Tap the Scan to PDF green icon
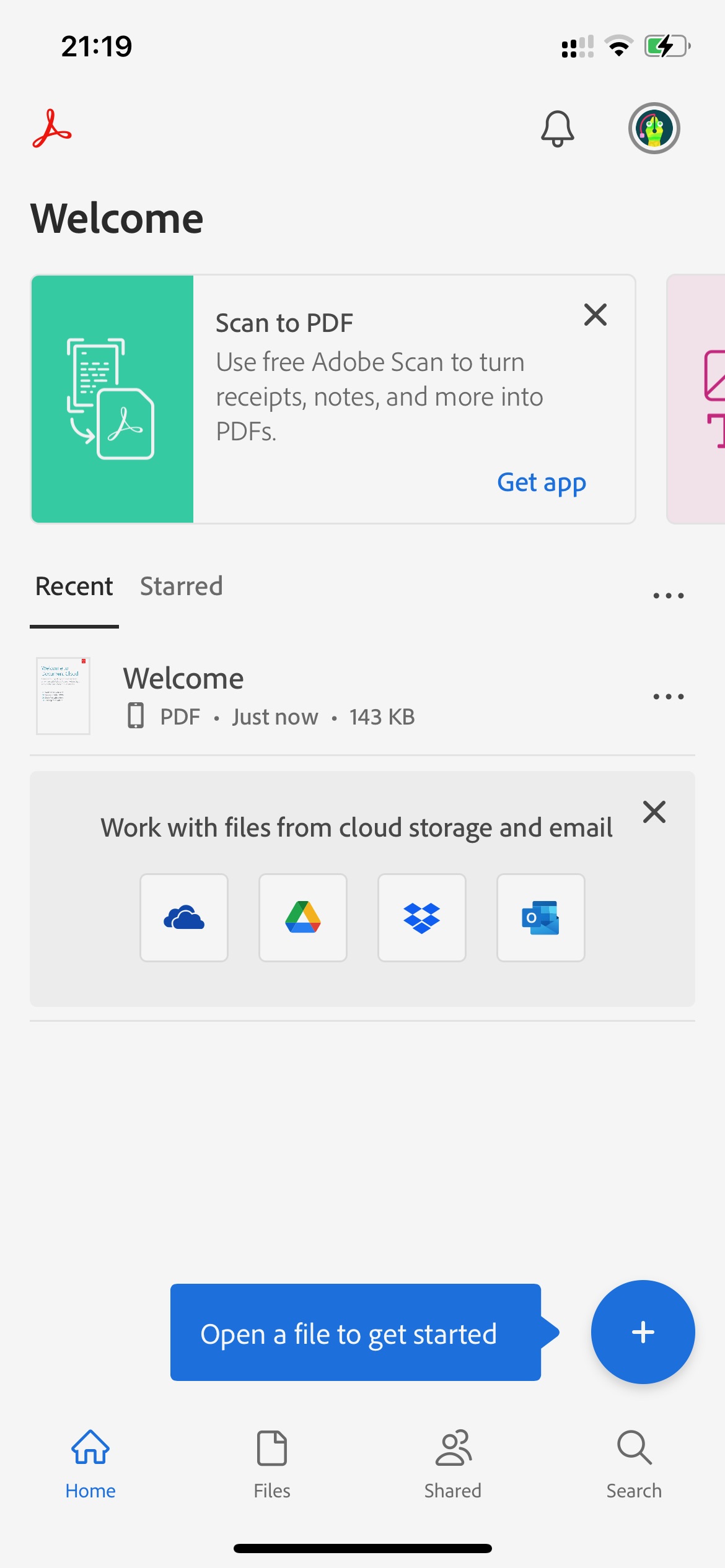Screen dimensions: 725x1568 point(112,399)
